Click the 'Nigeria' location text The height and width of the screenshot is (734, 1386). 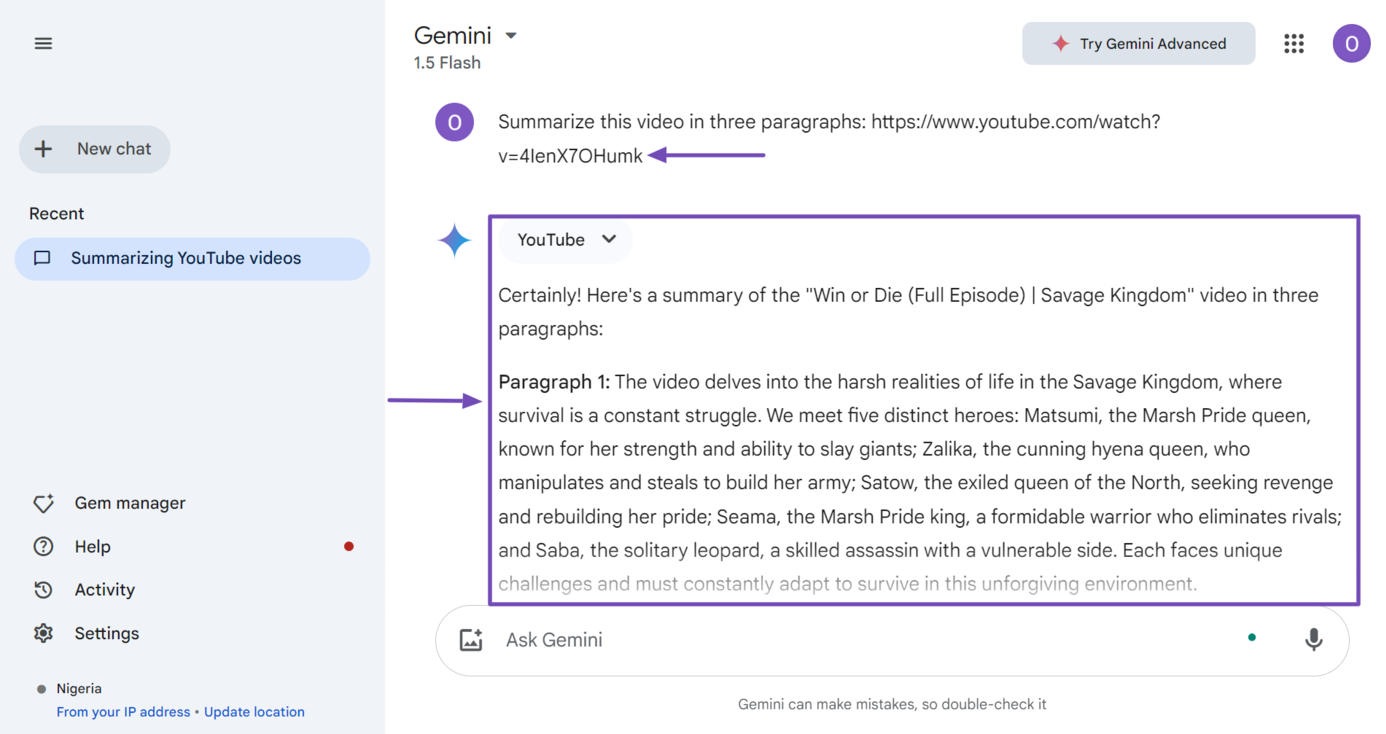(x=79, y=689)
